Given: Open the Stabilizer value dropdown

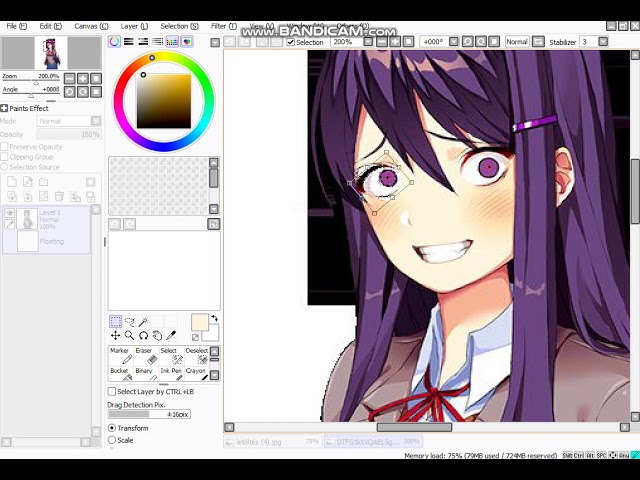Looking at the screenshot, I should coord(603,42).
